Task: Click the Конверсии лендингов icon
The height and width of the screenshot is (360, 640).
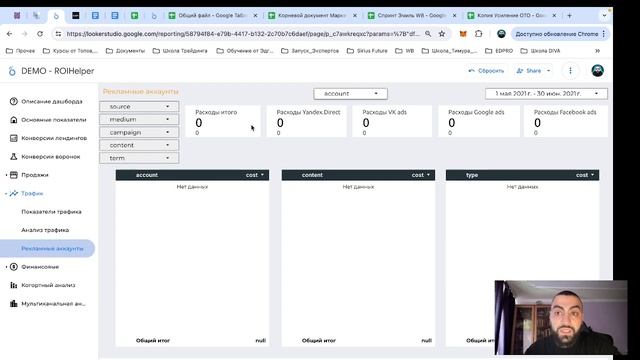Action: pyautogui.click(x=13, y=138)
